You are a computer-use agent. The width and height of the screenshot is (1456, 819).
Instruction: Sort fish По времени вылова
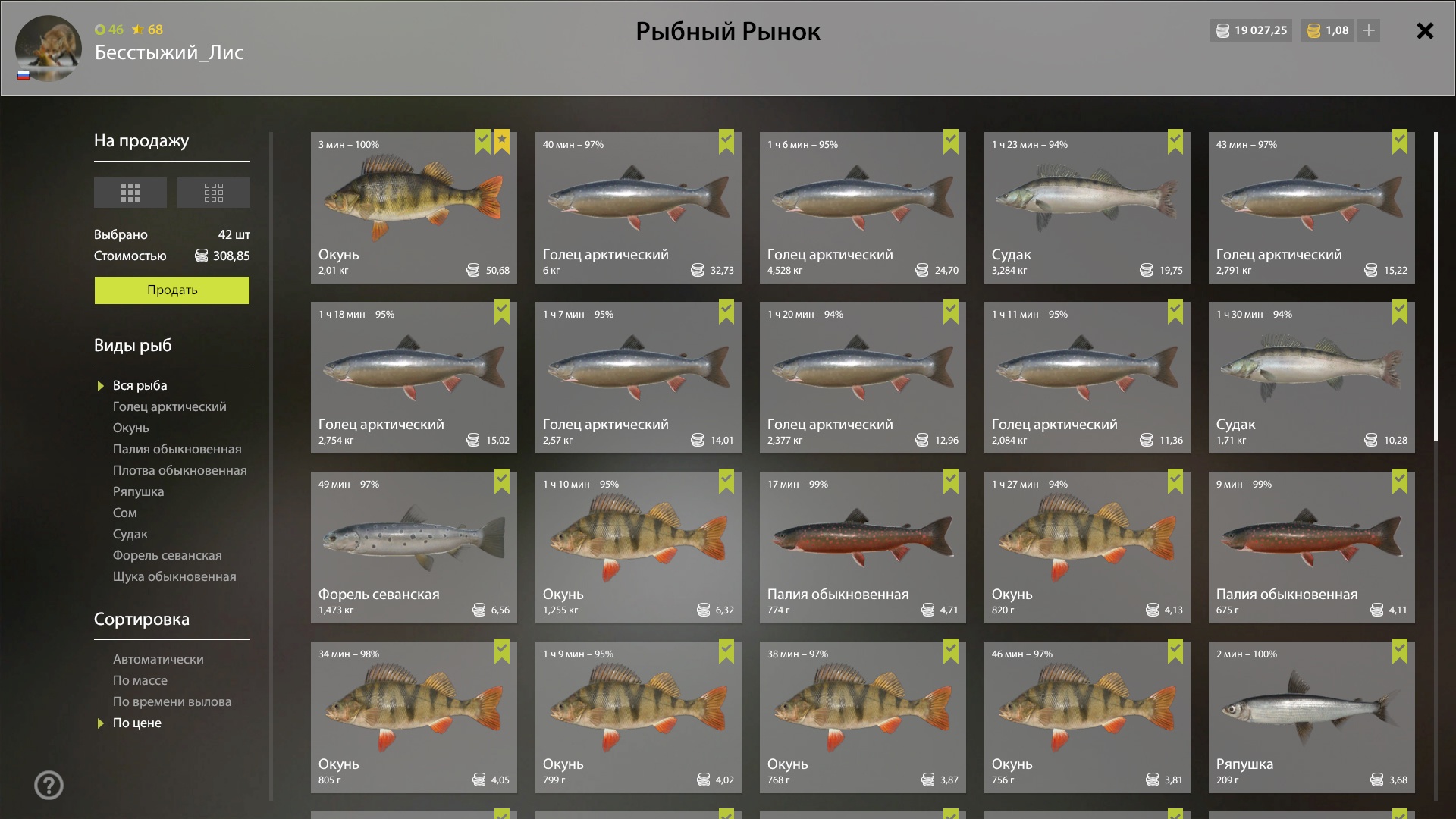172,701
